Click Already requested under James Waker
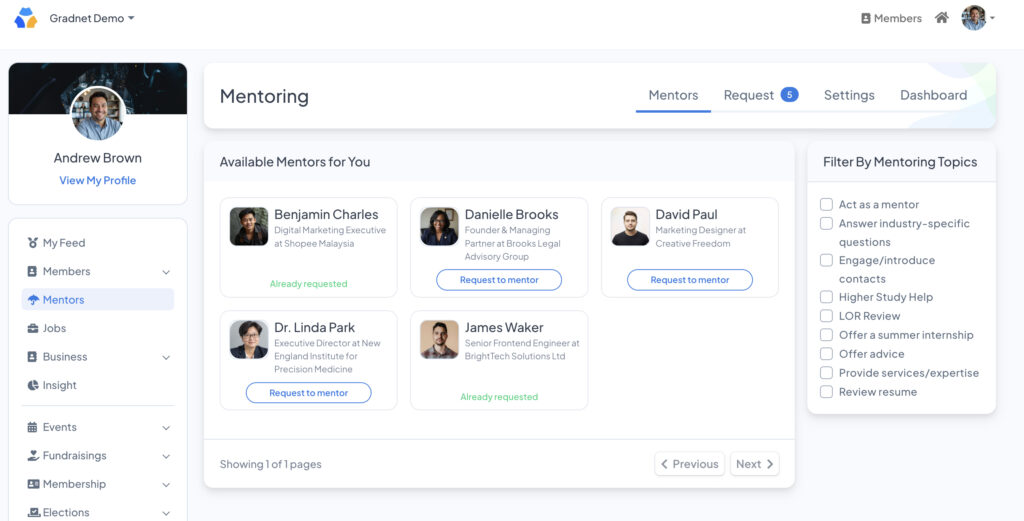The image size is (1024, 521). (x=499, y=397)
